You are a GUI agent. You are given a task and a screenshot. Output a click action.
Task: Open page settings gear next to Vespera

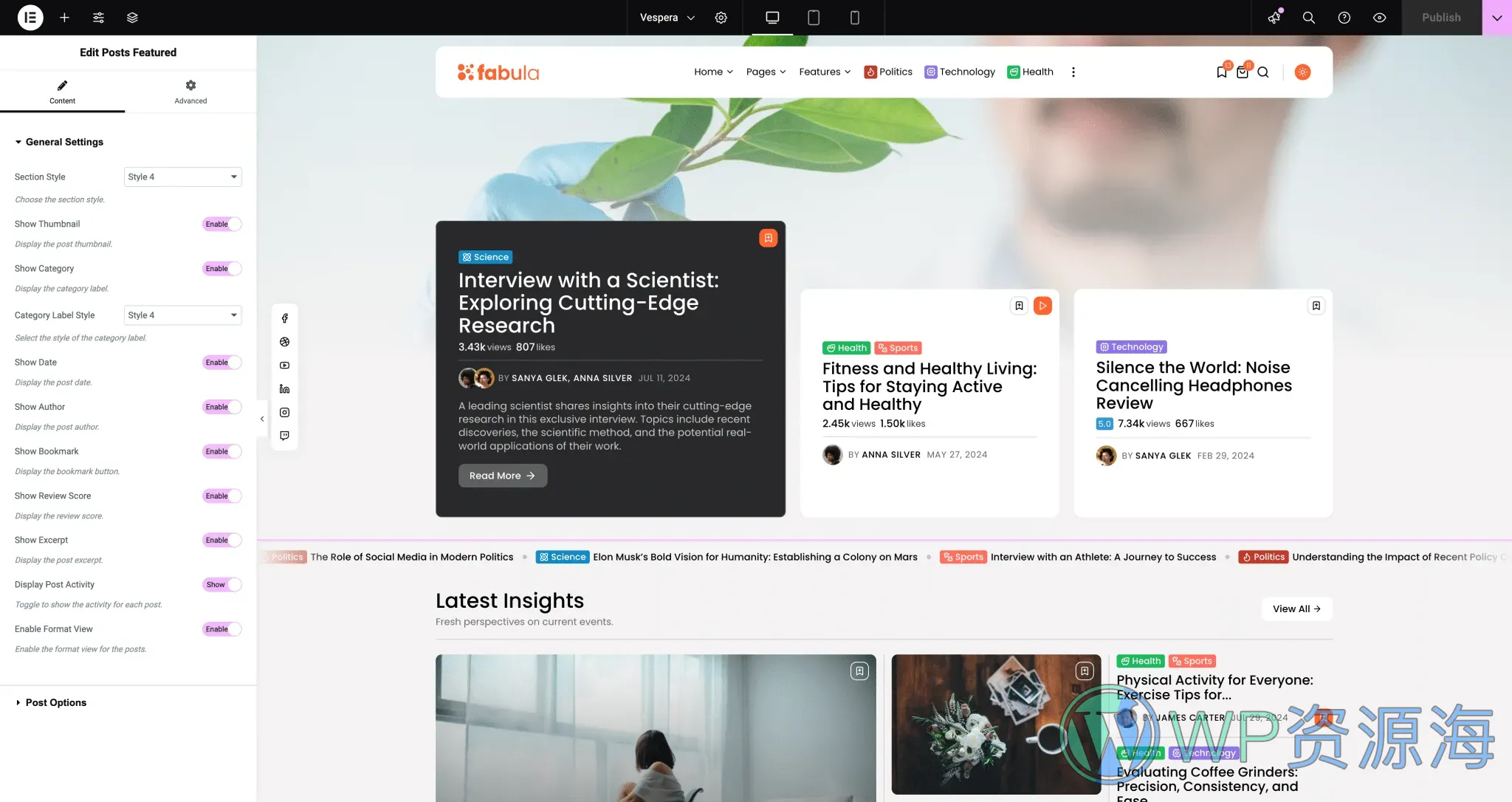tap(721, 17)
